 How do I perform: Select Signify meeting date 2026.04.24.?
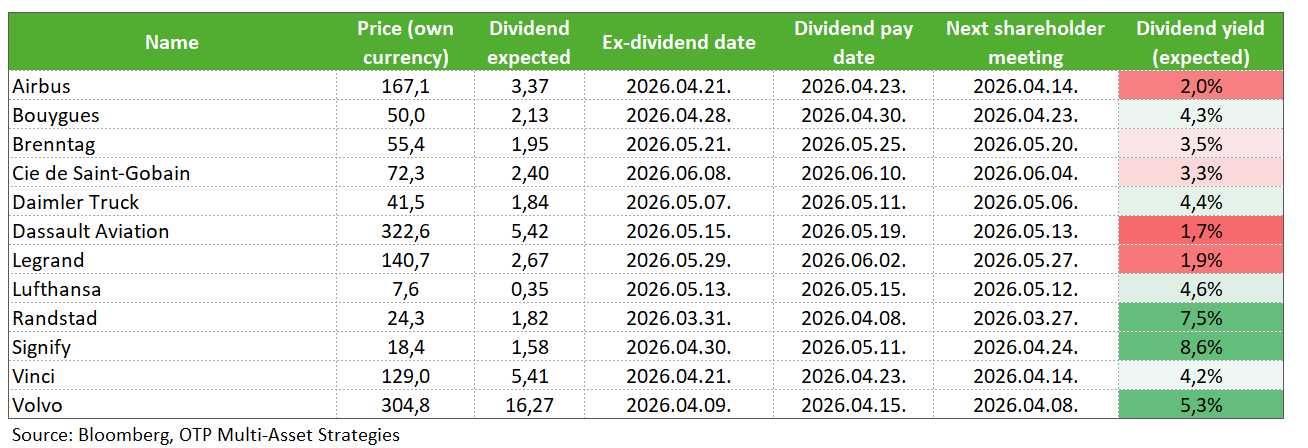[x=1025, y=348]
